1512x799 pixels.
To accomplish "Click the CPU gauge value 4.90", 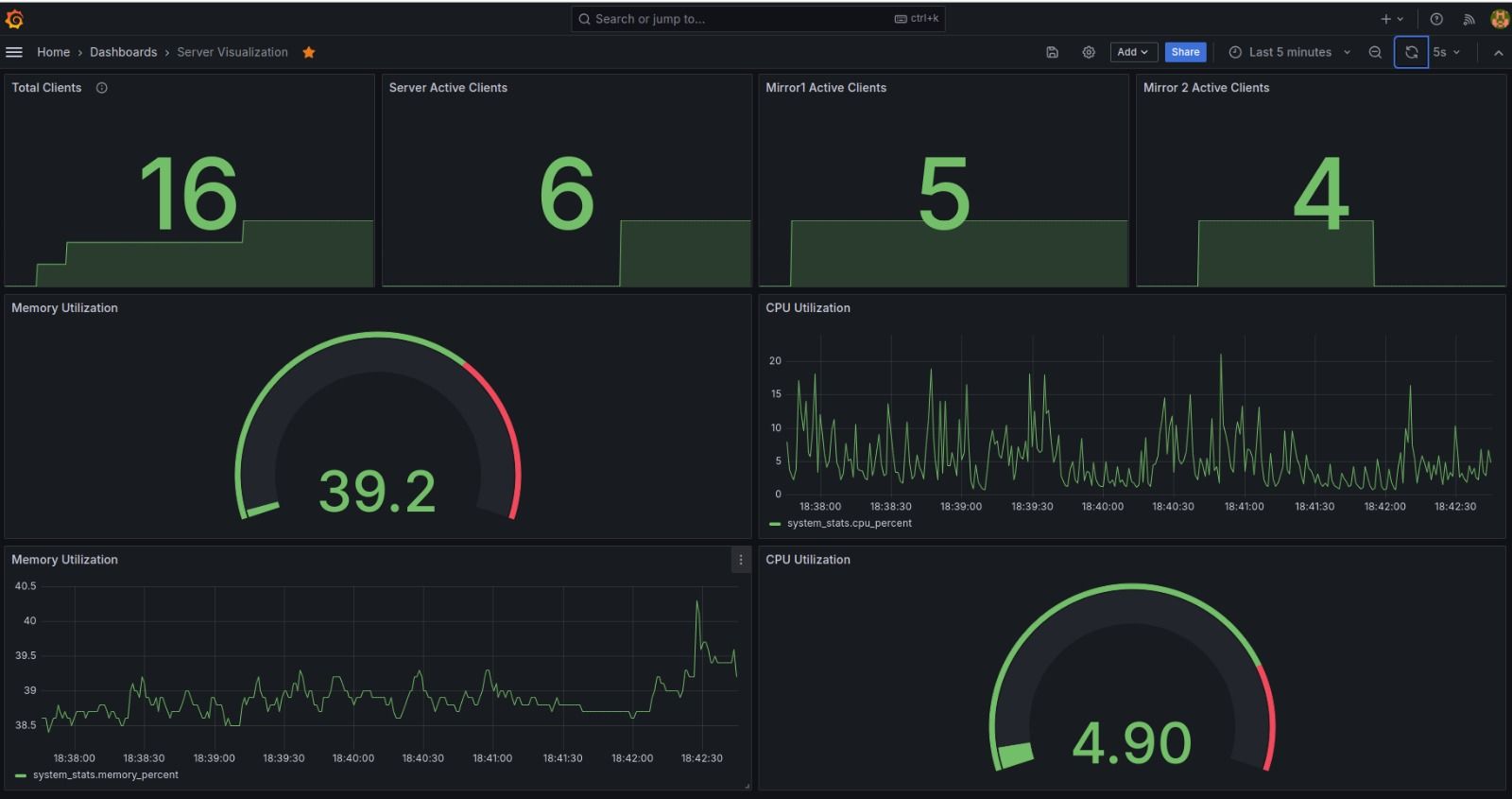I will tap(1132, 743).
